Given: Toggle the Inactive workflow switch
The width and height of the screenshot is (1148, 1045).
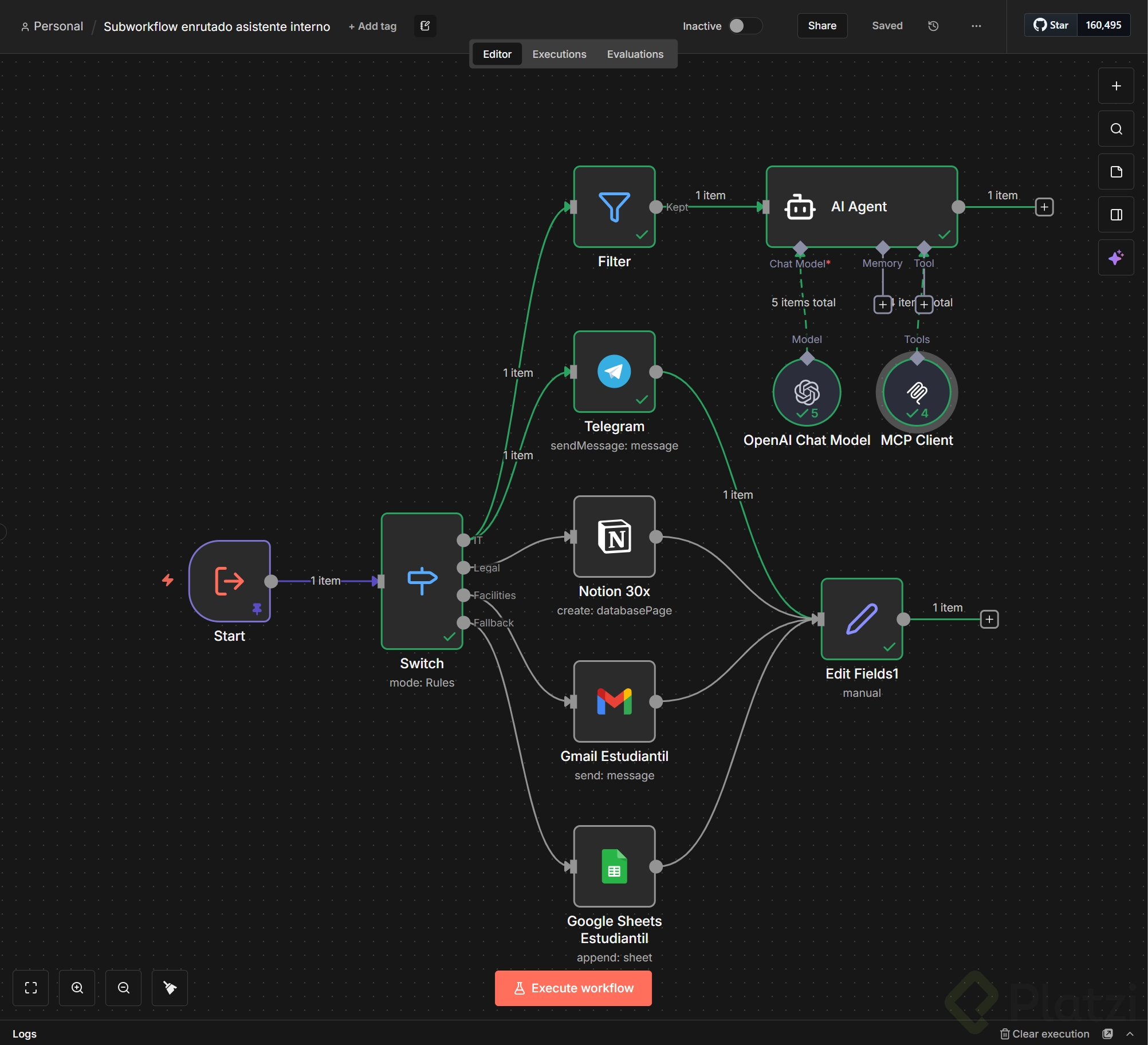Looking at the screenshot, I should (744, 26).
